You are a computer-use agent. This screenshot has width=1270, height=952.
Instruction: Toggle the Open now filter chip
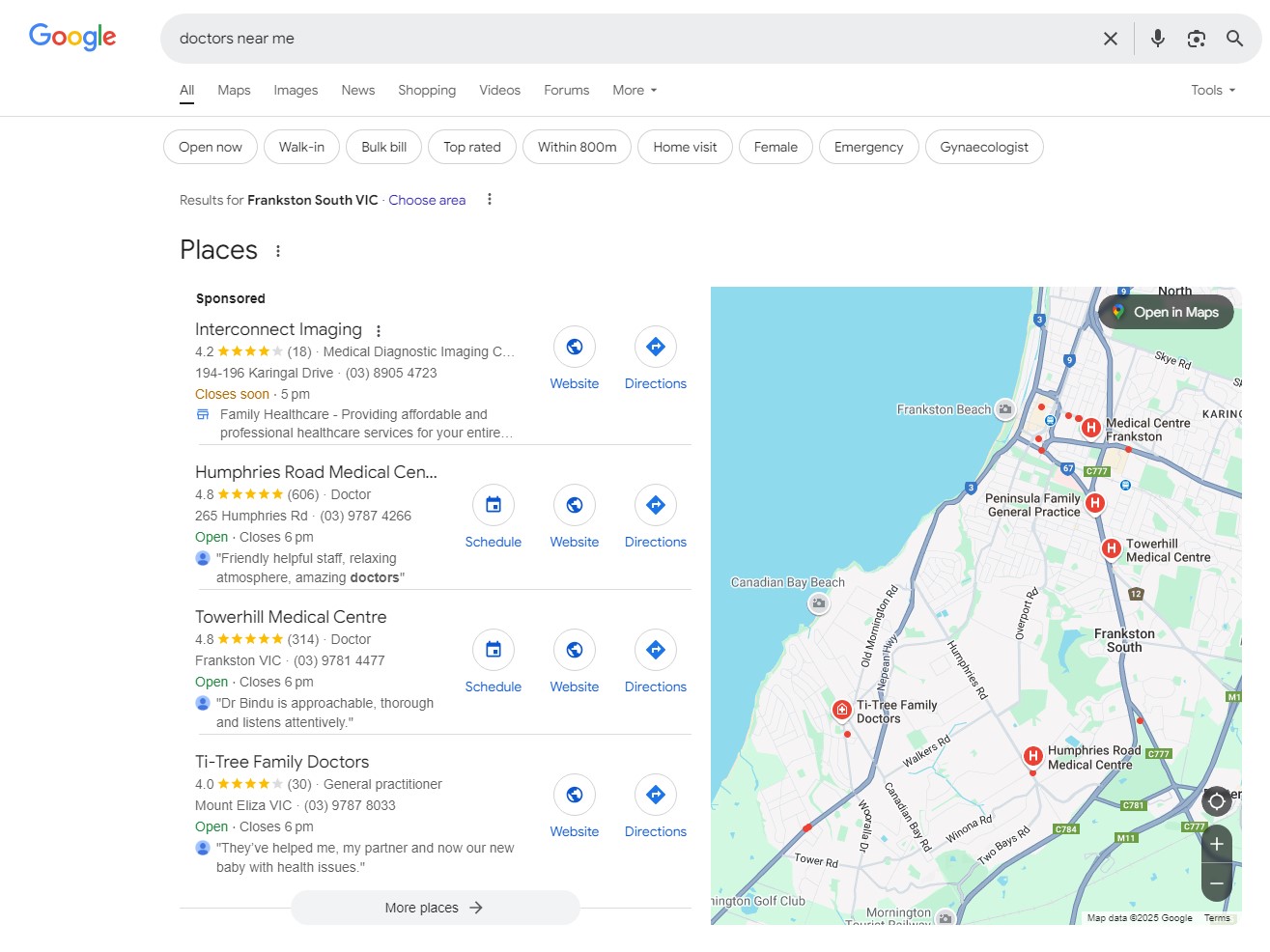(211, 147)
